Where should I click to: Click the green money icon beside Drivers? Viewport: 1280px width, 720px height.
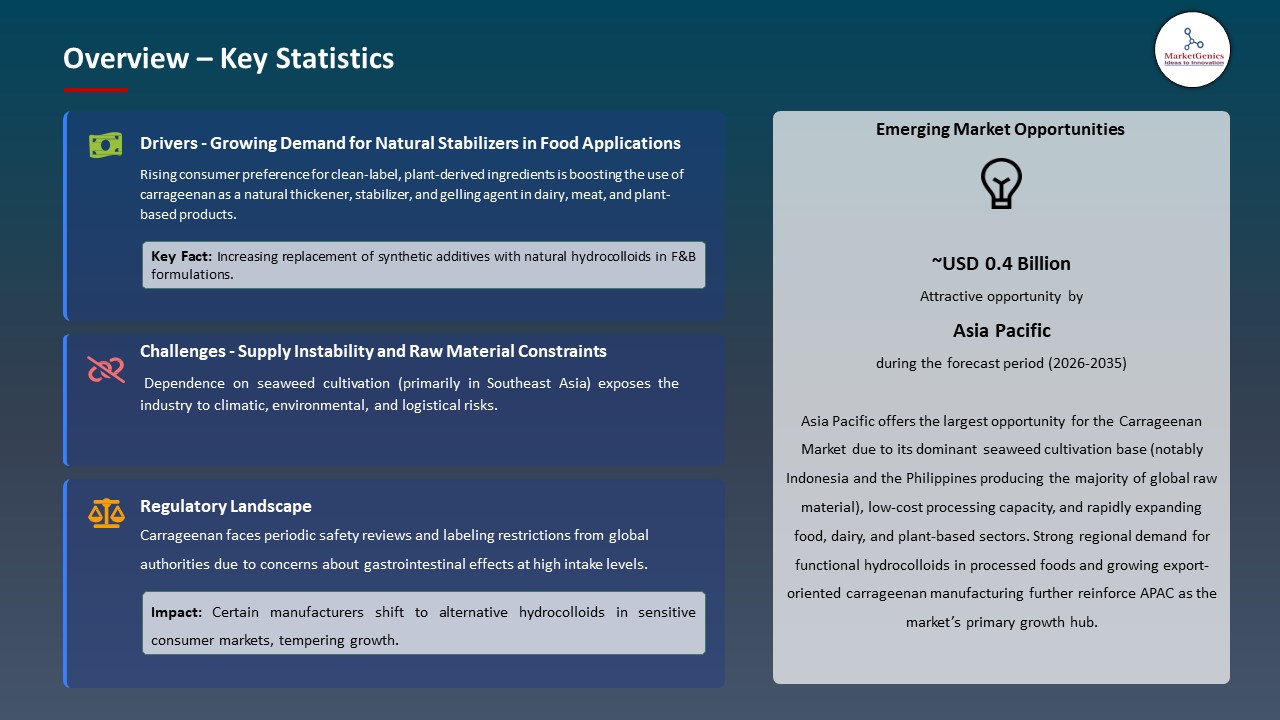(x=105, y=145)
